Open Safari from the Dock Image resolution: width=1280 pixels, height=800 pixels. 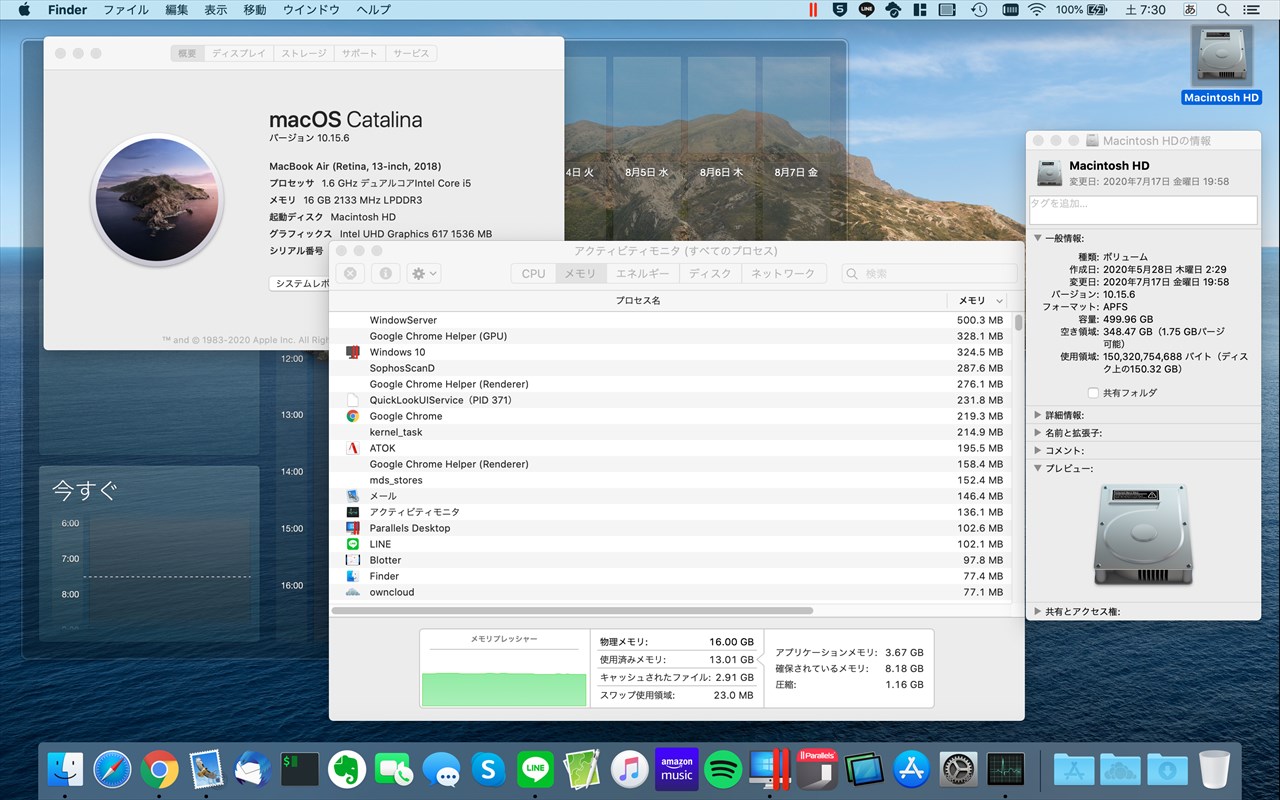pos(112,769)
